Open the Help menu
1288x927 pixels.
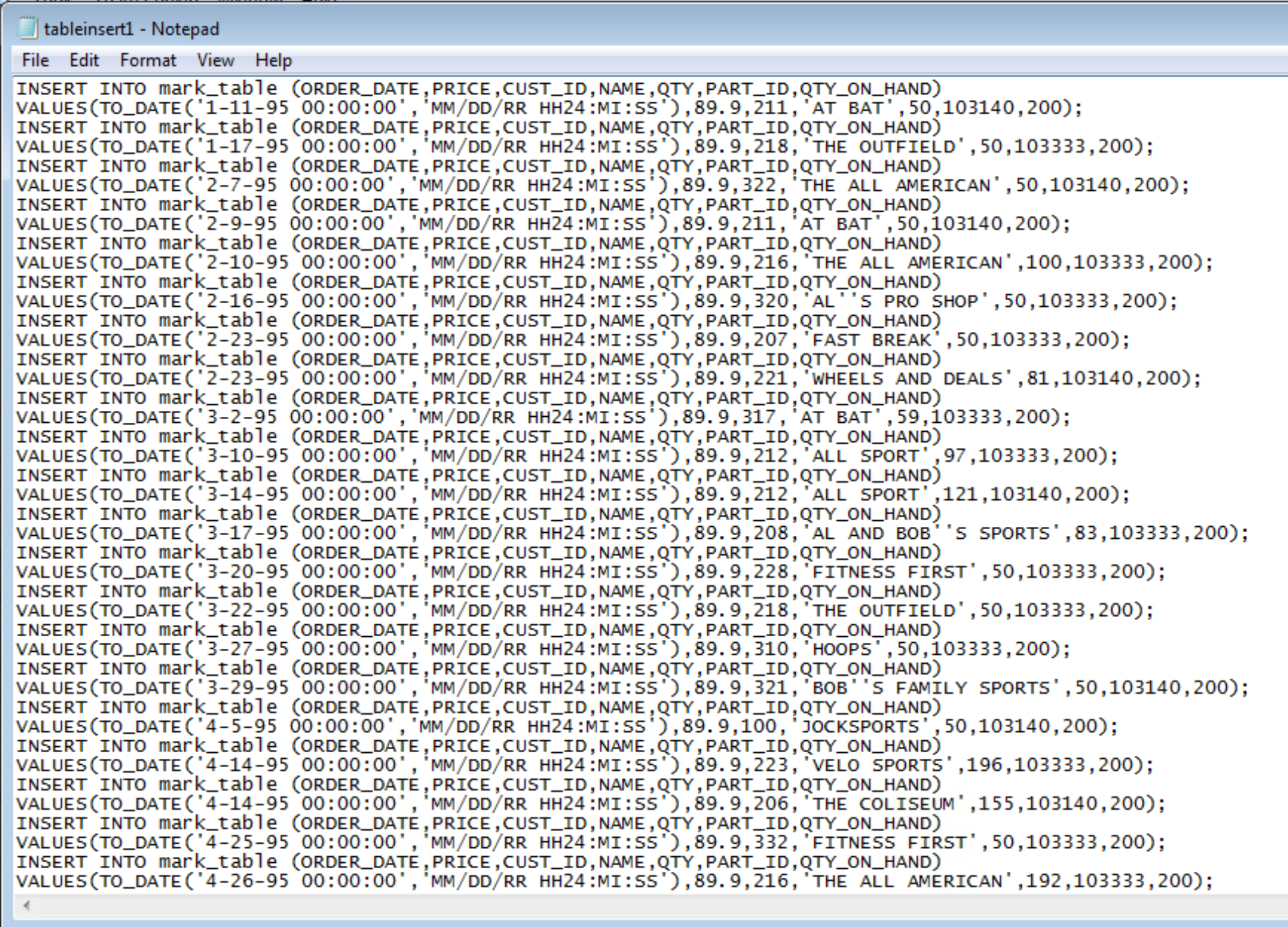pyautogui.click(x=273, y=60)
